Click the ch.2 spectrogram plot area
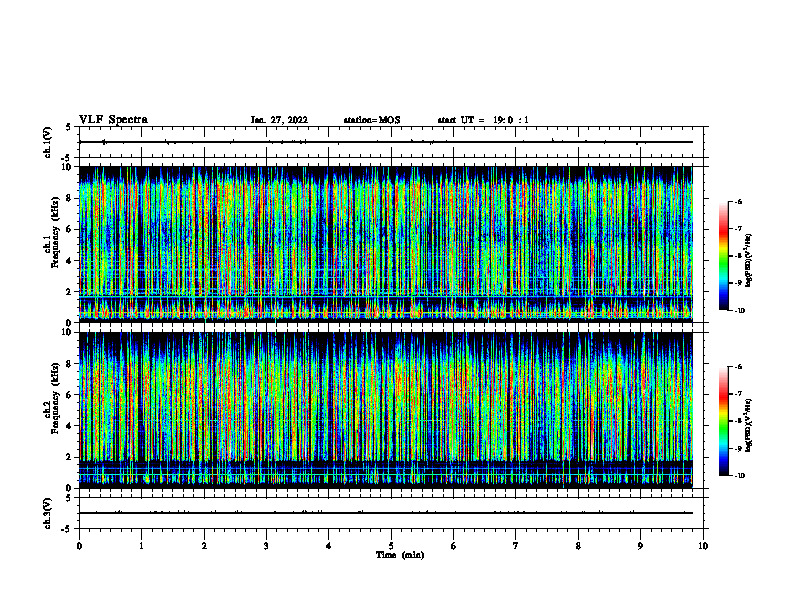The width and height of the screenshot is (792, 612). pyautogui.click(x=385, y=410)
